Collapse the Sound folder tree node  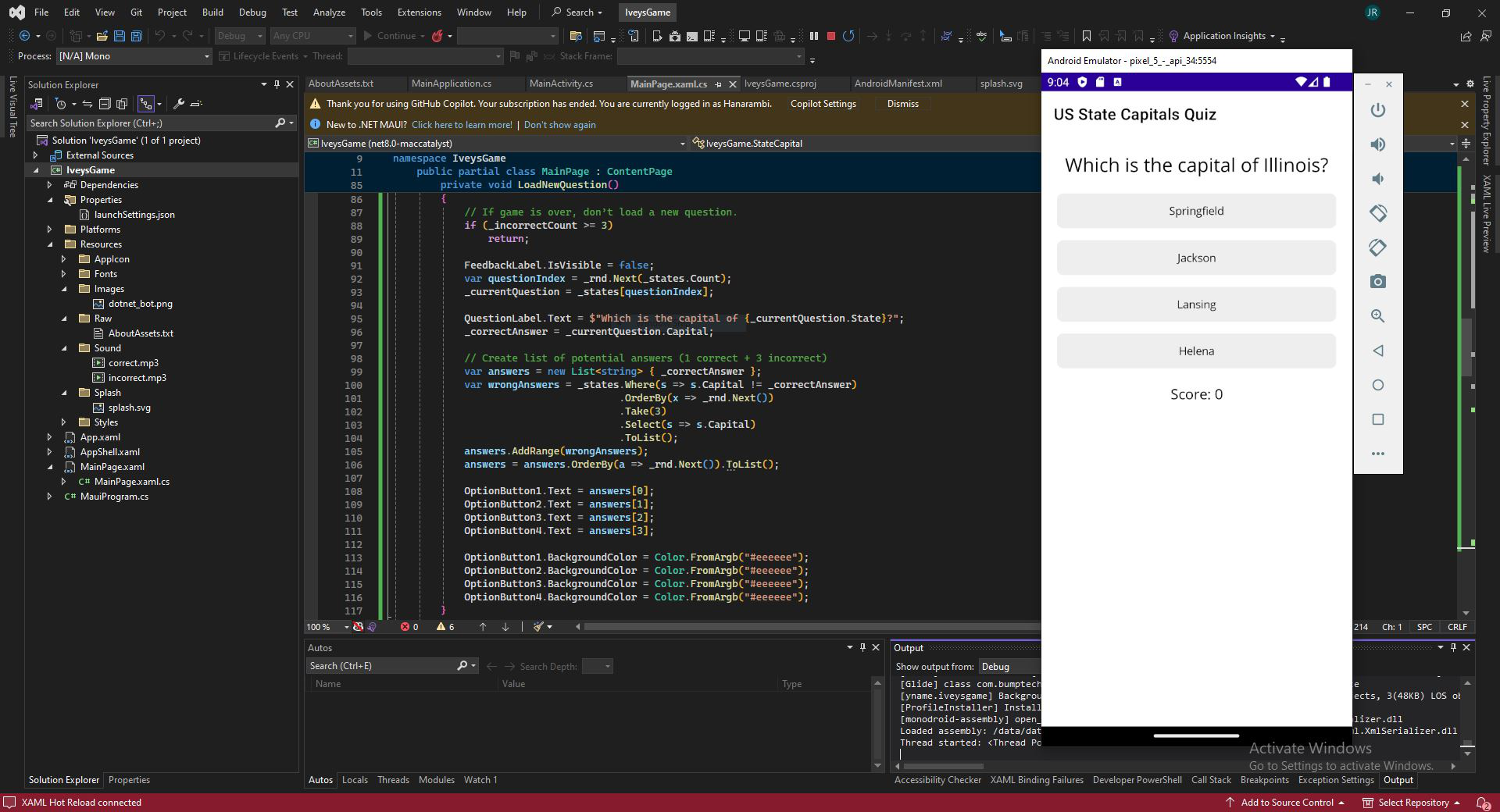64,348
